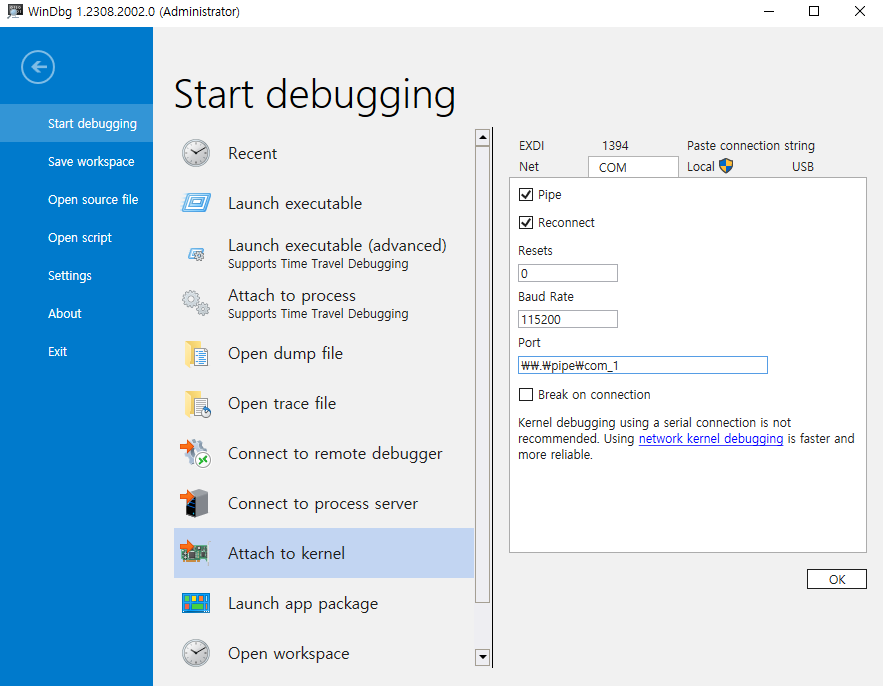
Task: Click the Attach to process gears icon
Action: tap(196, 303)
